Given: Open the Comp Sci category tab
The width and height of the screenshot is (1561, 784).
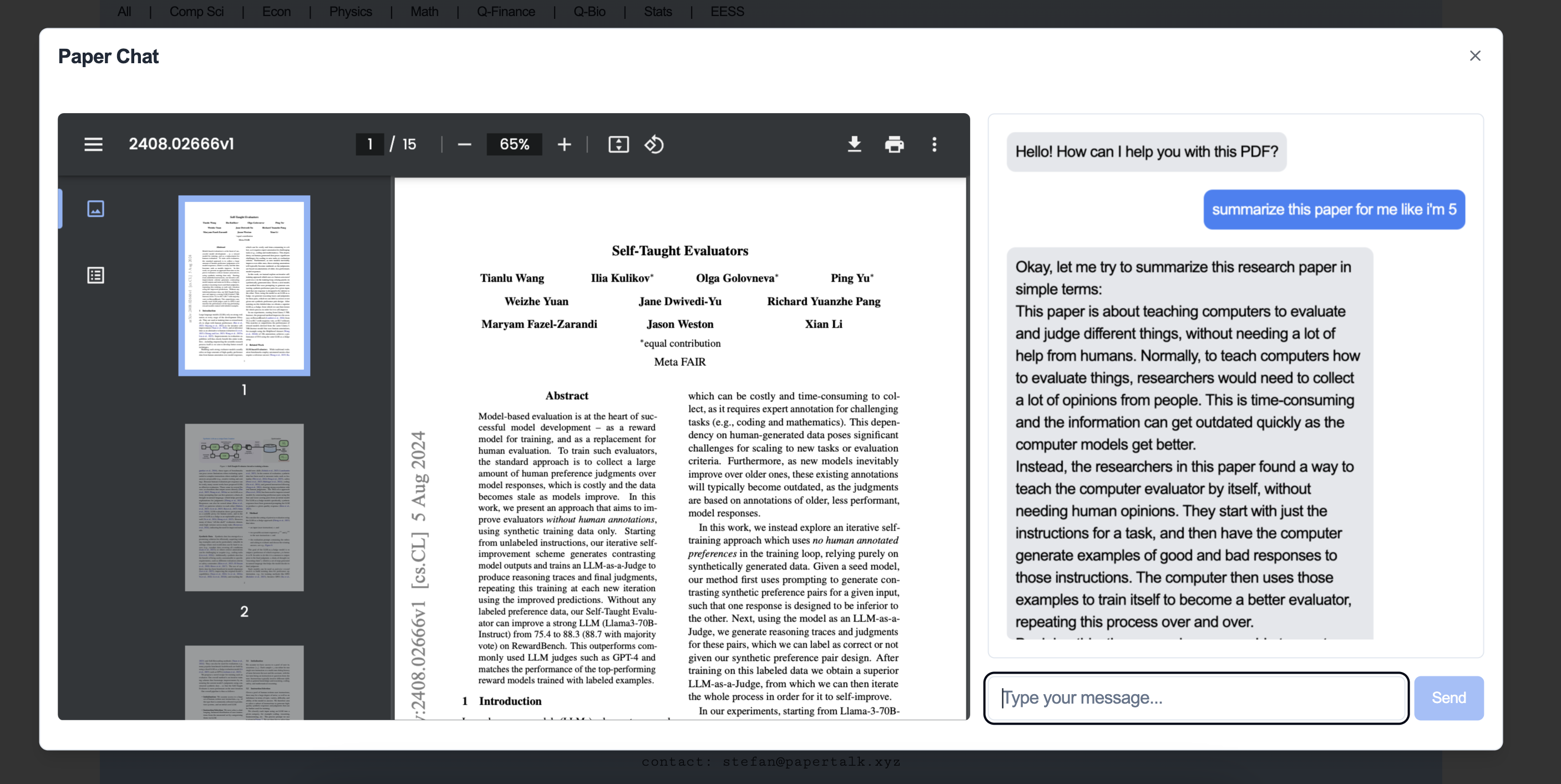Looking at the screenshot, I should pyautogui.click(x=196, y=12).
